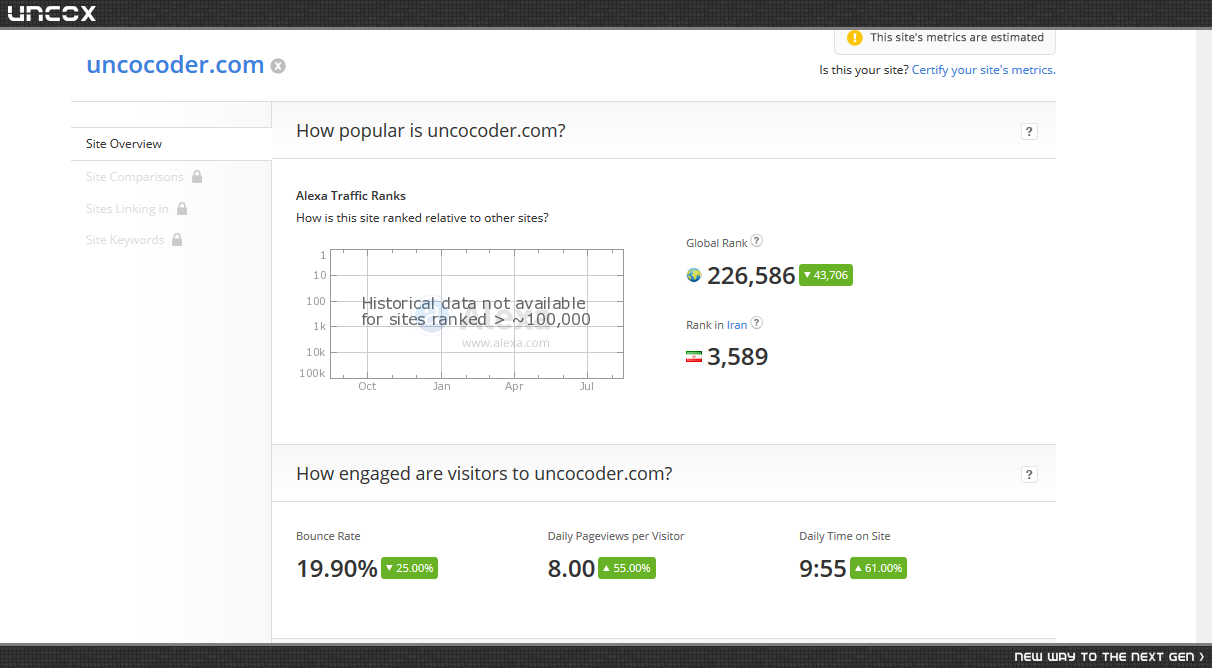Open the uncocoder.com site title link
The width and height of the screenshot is (1212, 668).
coord(175,65)
